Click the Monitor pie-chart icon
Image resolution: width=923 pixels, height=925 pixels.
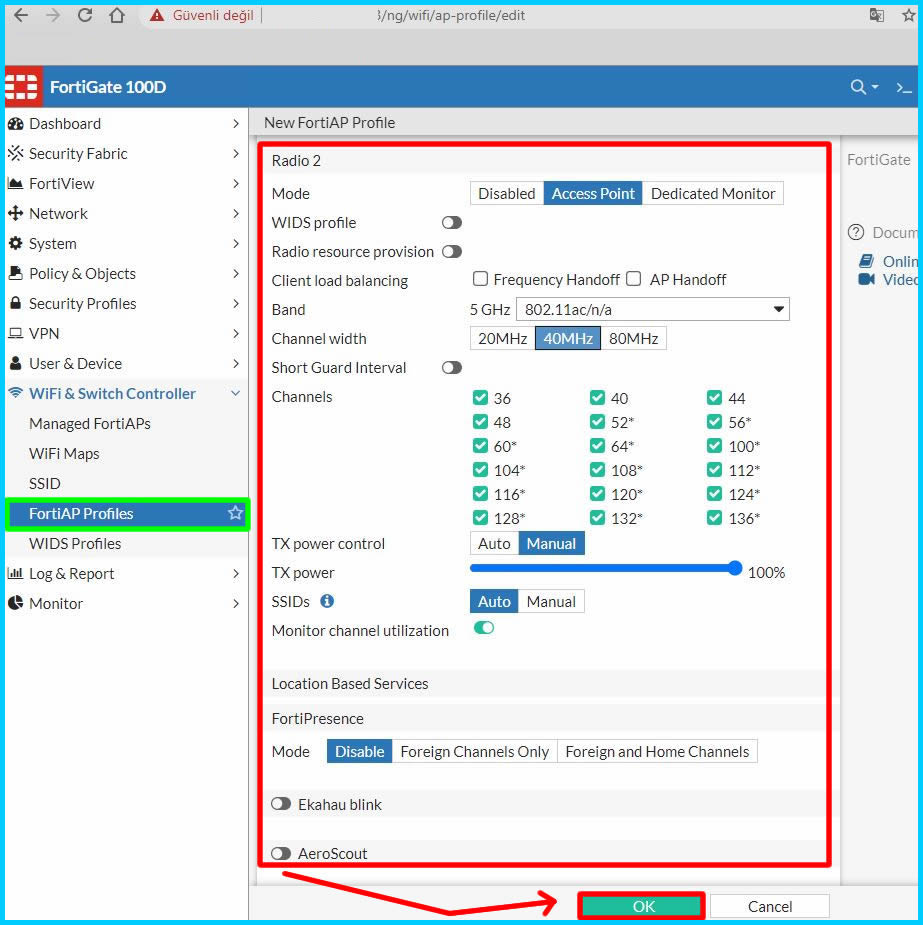[x=15, y=603]
